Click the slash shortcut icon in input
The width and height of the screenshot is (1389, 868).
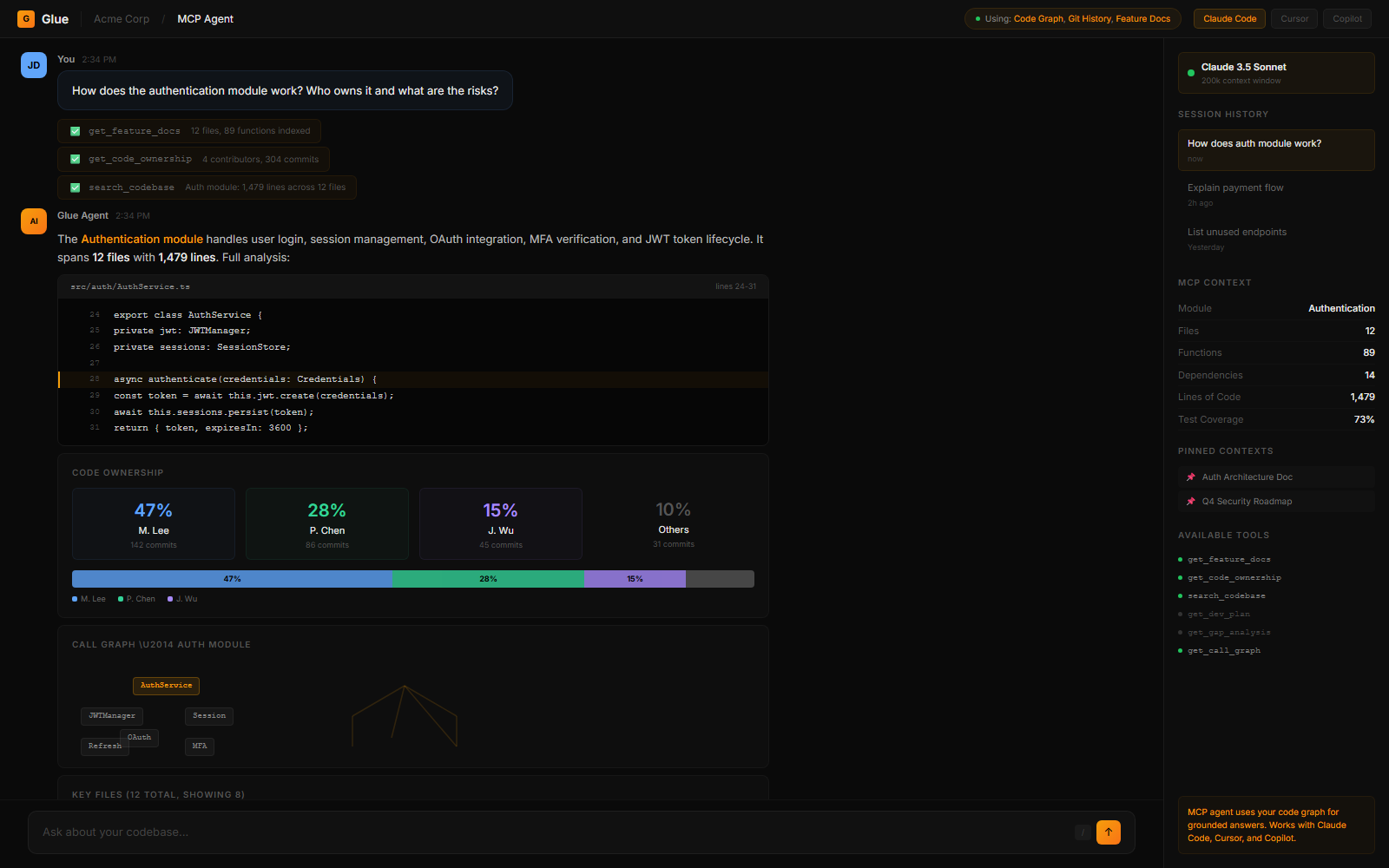point(1083,832)
